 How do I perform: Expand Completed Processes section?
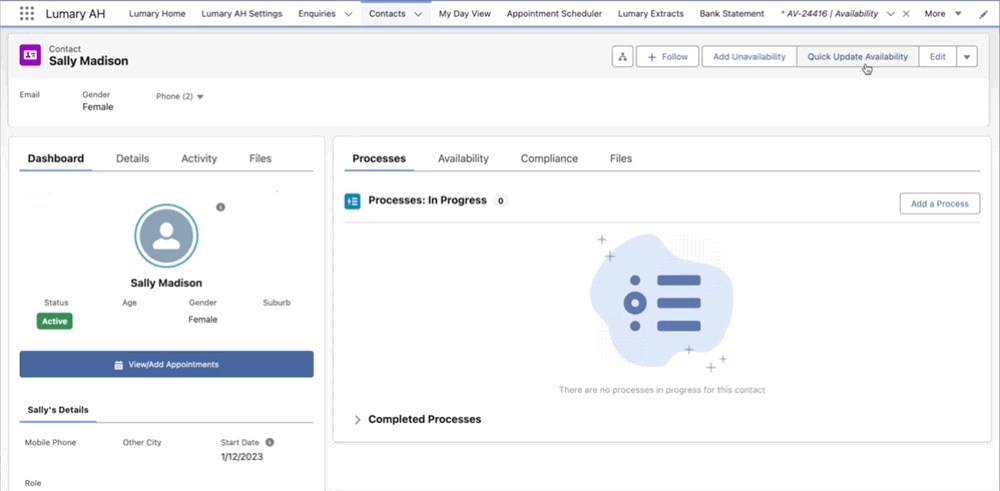(x=359, y=420)
